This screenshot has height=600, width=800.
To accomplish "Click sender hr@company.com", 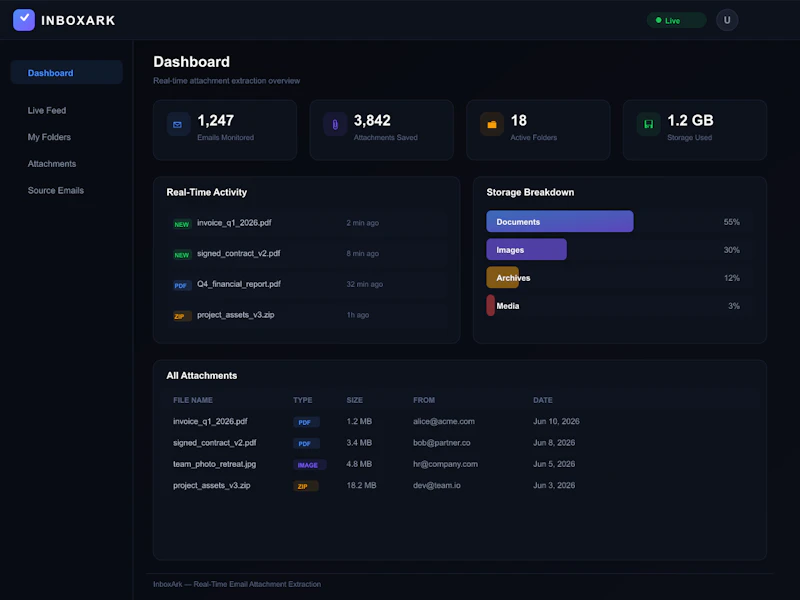I will [x=445, y=464].
